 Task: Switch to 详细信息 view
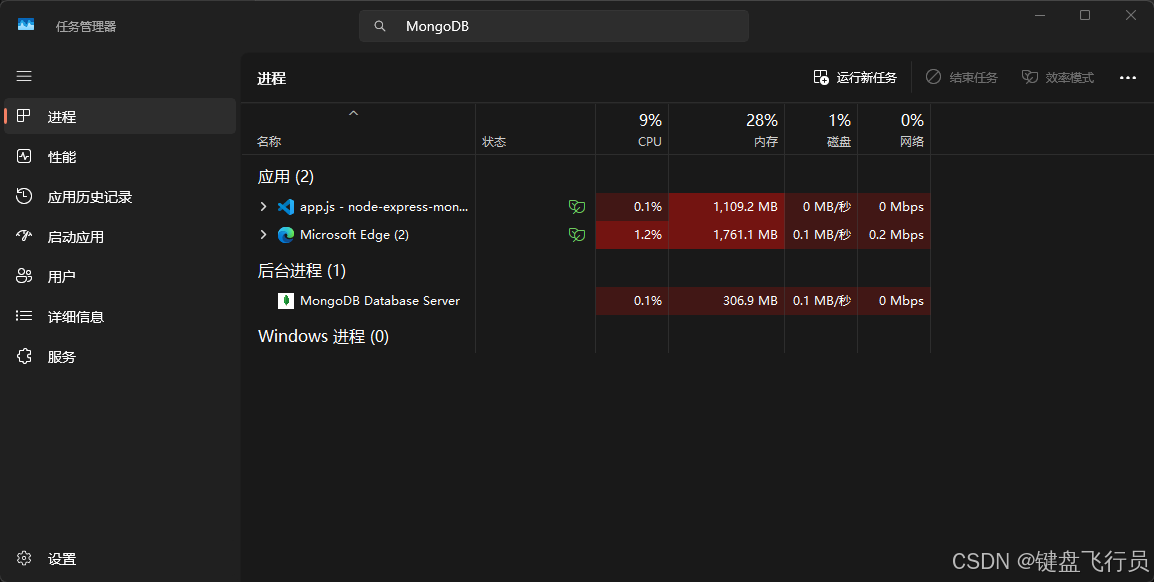pos(120,316)
